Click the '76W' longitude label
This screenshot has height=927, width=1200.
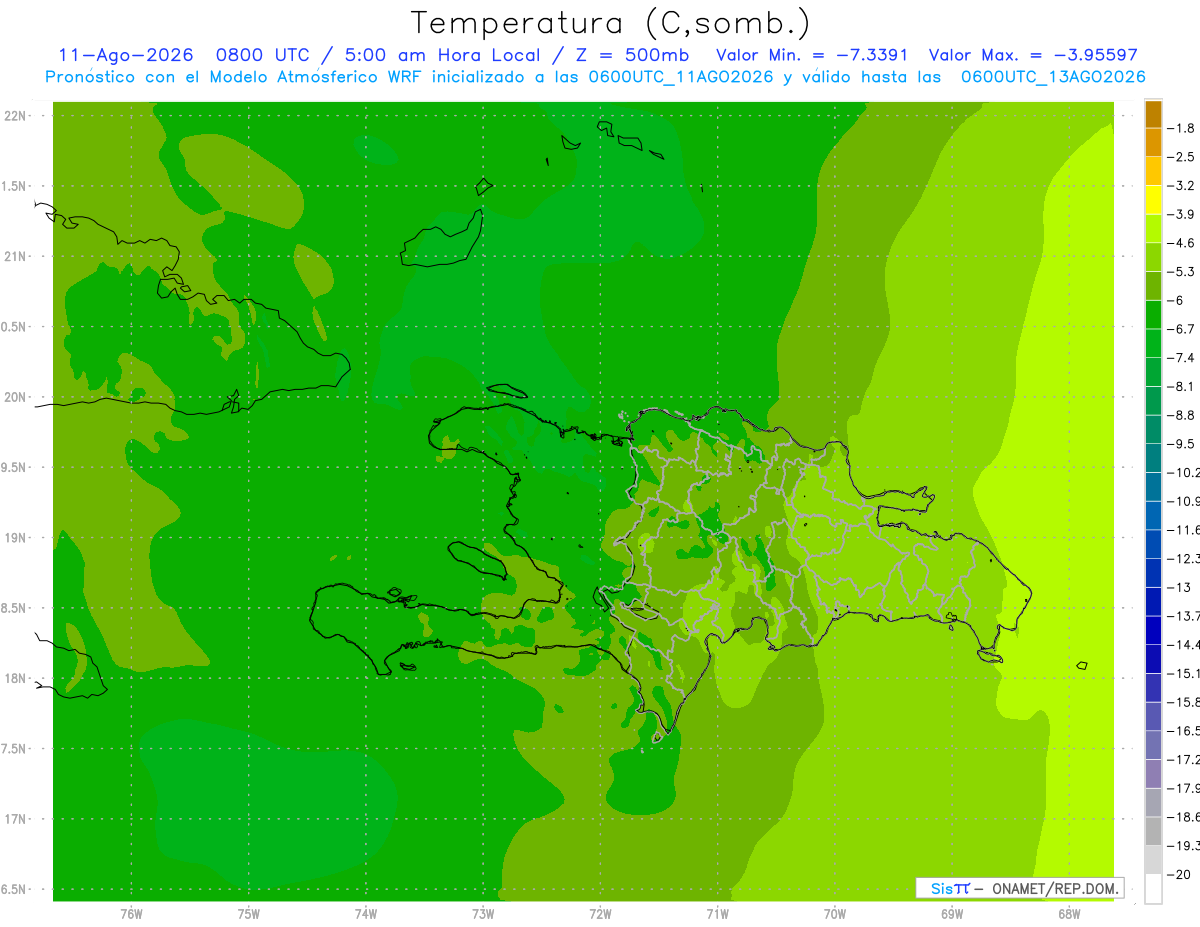tap(131, 914)
